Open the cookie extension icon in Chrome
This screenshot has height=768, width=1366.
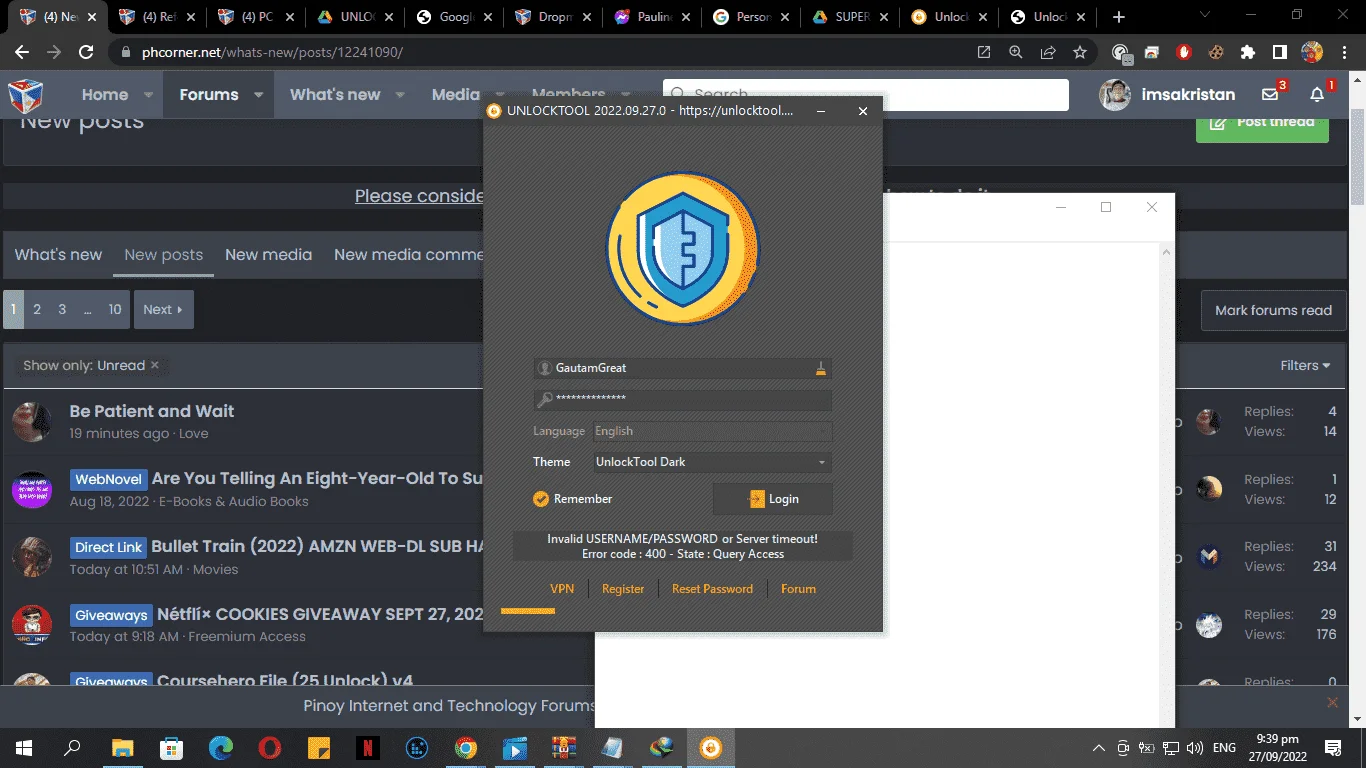tap(1216, 52)
